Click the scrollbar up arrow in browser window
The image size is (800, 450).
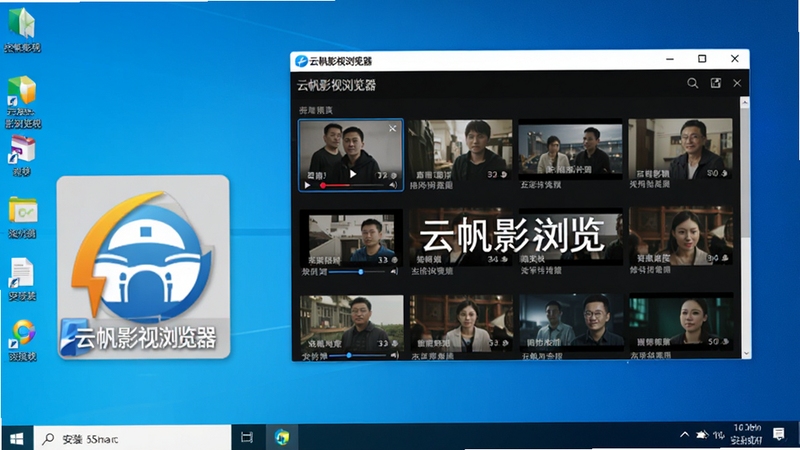coord(745,103)
